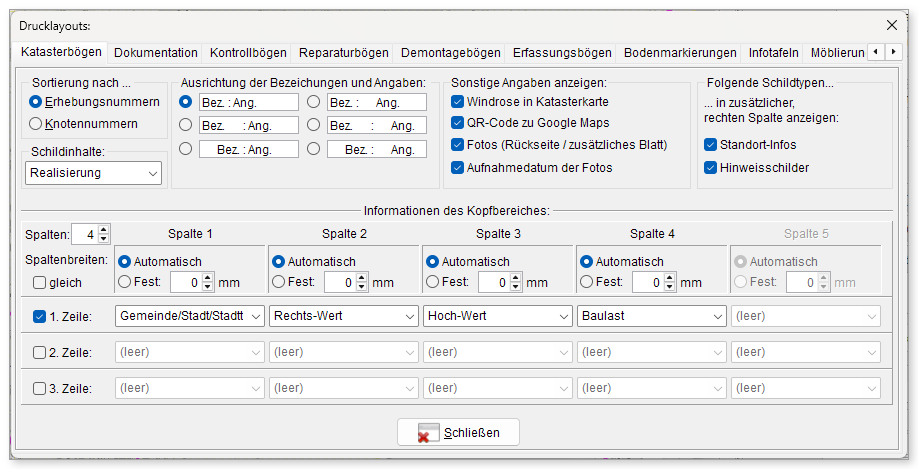Close the Drucklayouts dialog window
918x469 pixels.
point(892,25)
